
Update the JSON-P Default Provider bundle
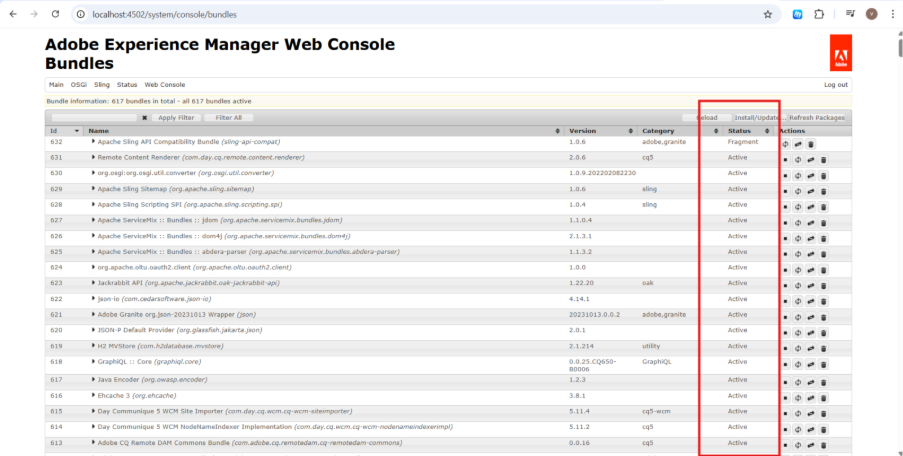click(811, 333)
